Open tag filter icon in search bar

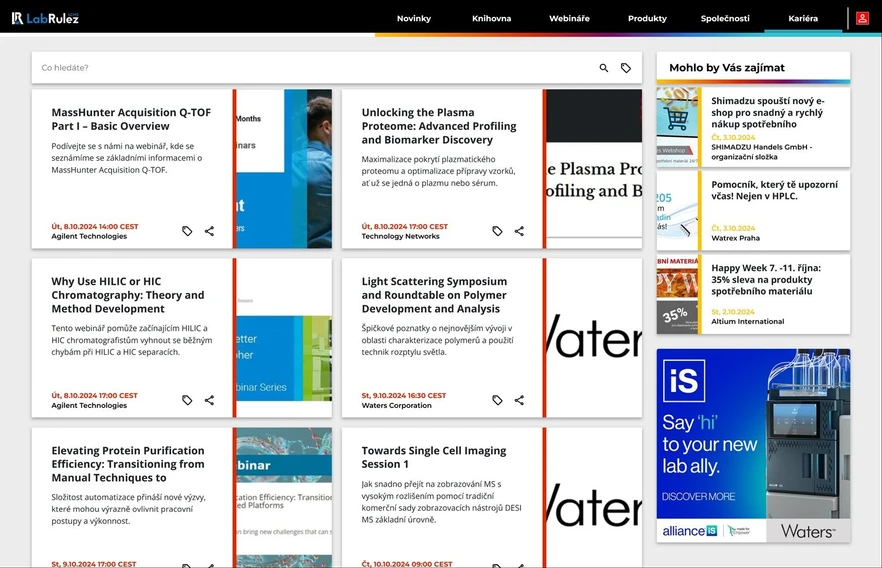(x=626, y=68)
